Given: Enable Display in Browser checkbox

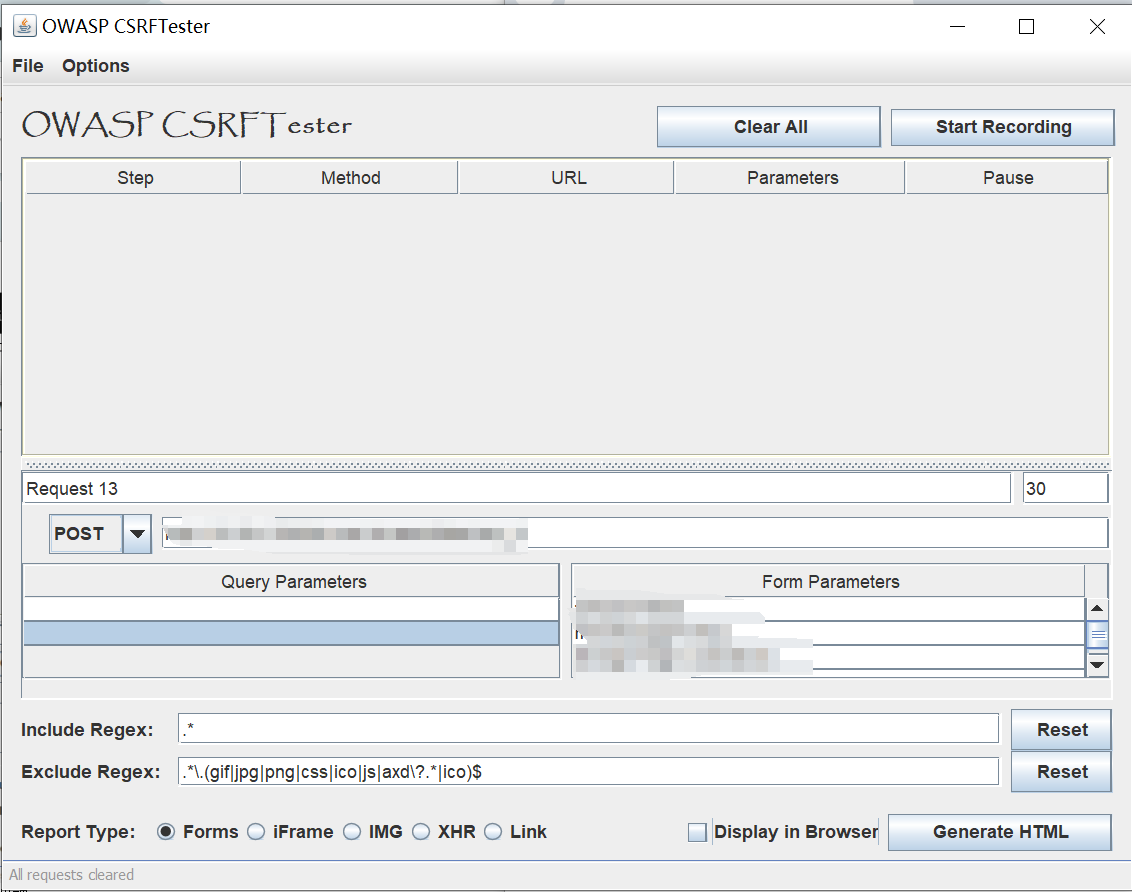Looking at the screenshot, I should pos(697,832).
